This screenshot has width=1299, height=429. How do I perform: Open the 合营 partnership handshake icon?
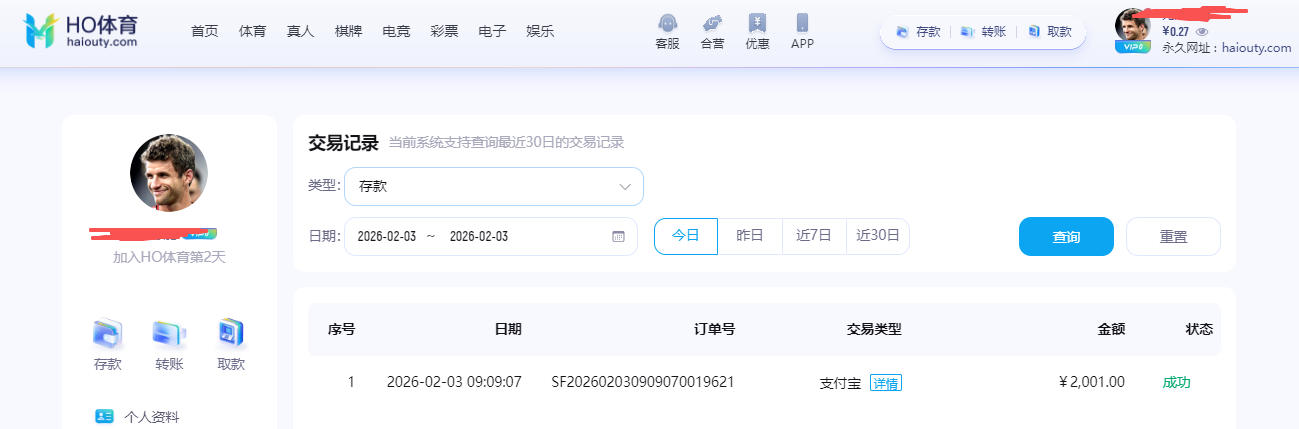713,23
